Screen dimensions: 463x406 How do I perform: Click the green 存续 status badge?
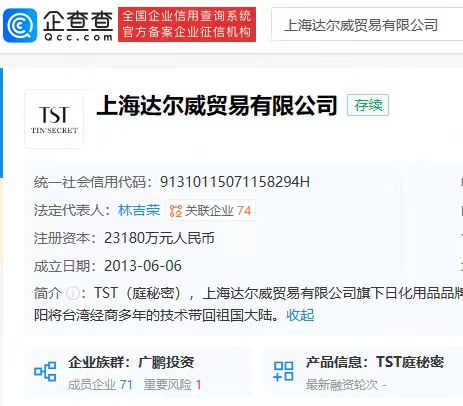[x=368, y=105]
